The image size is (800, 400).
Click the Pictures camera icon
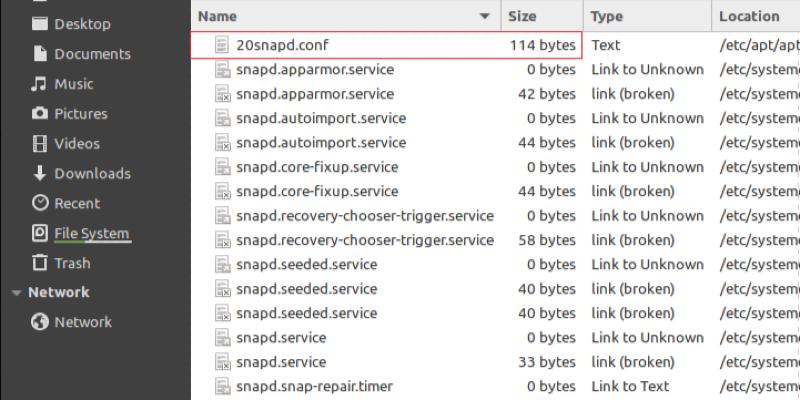[x=40, y=113]
